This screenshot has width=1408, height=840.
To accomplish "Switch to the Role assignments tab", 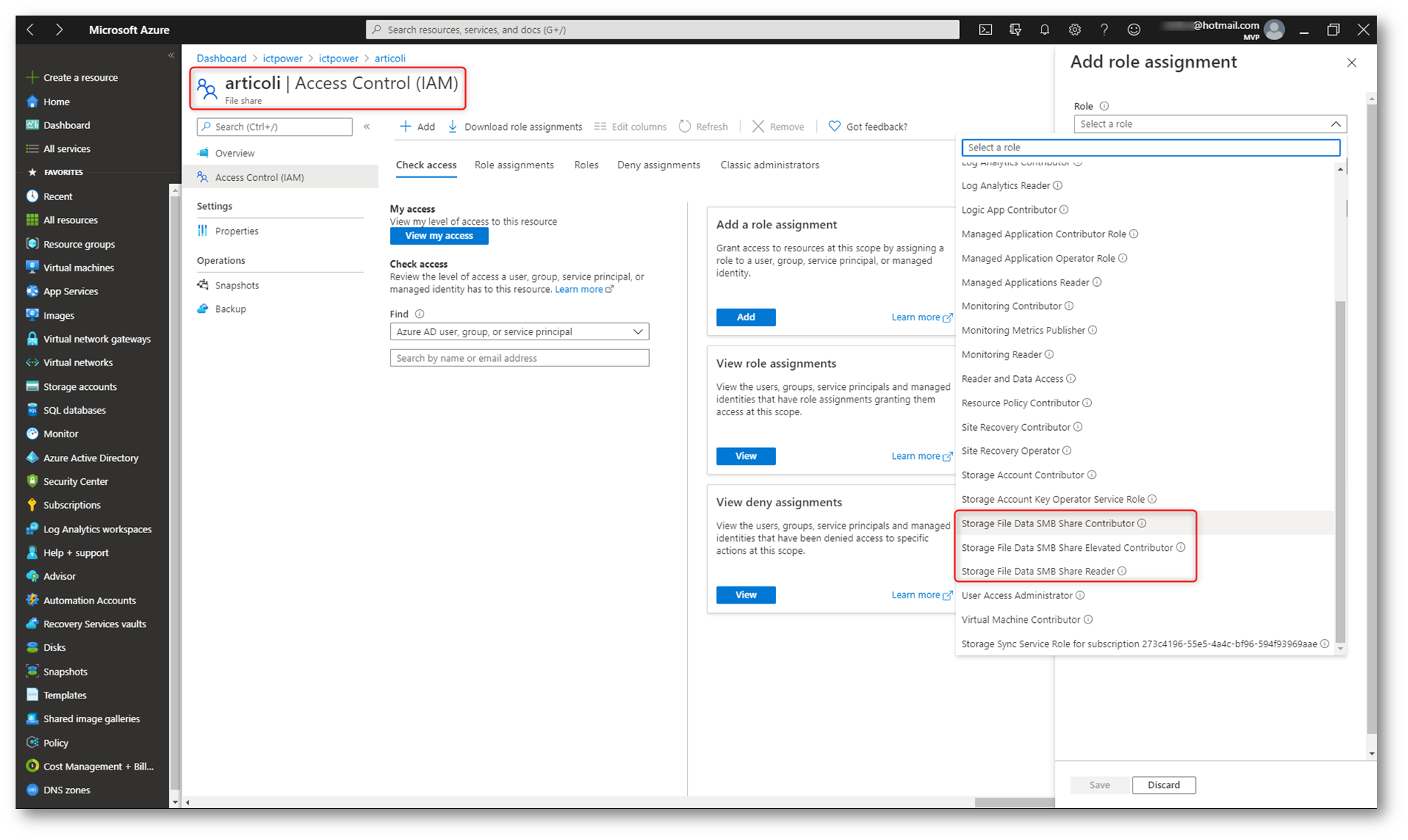I will (514, 165).
